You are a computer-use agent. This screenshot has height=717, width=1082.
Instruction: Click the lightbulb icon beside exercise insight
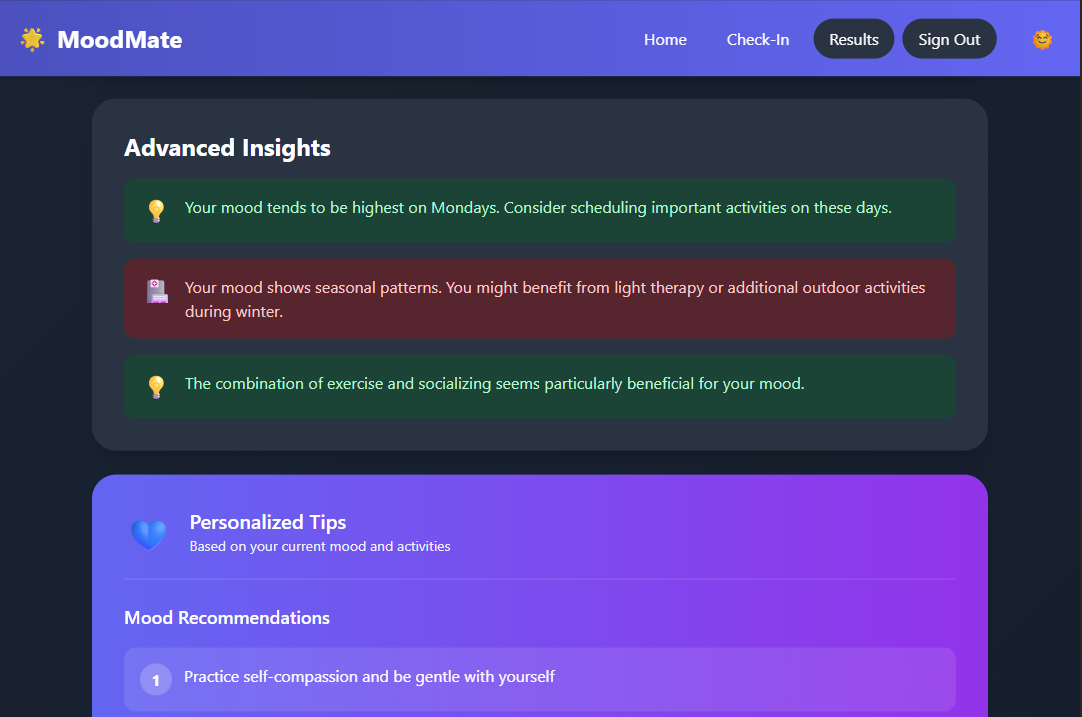point(157,386)
